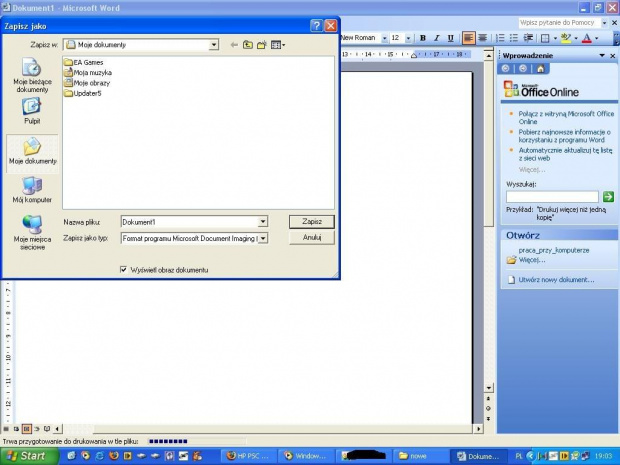Switch to print layout view button

(26, 429)
